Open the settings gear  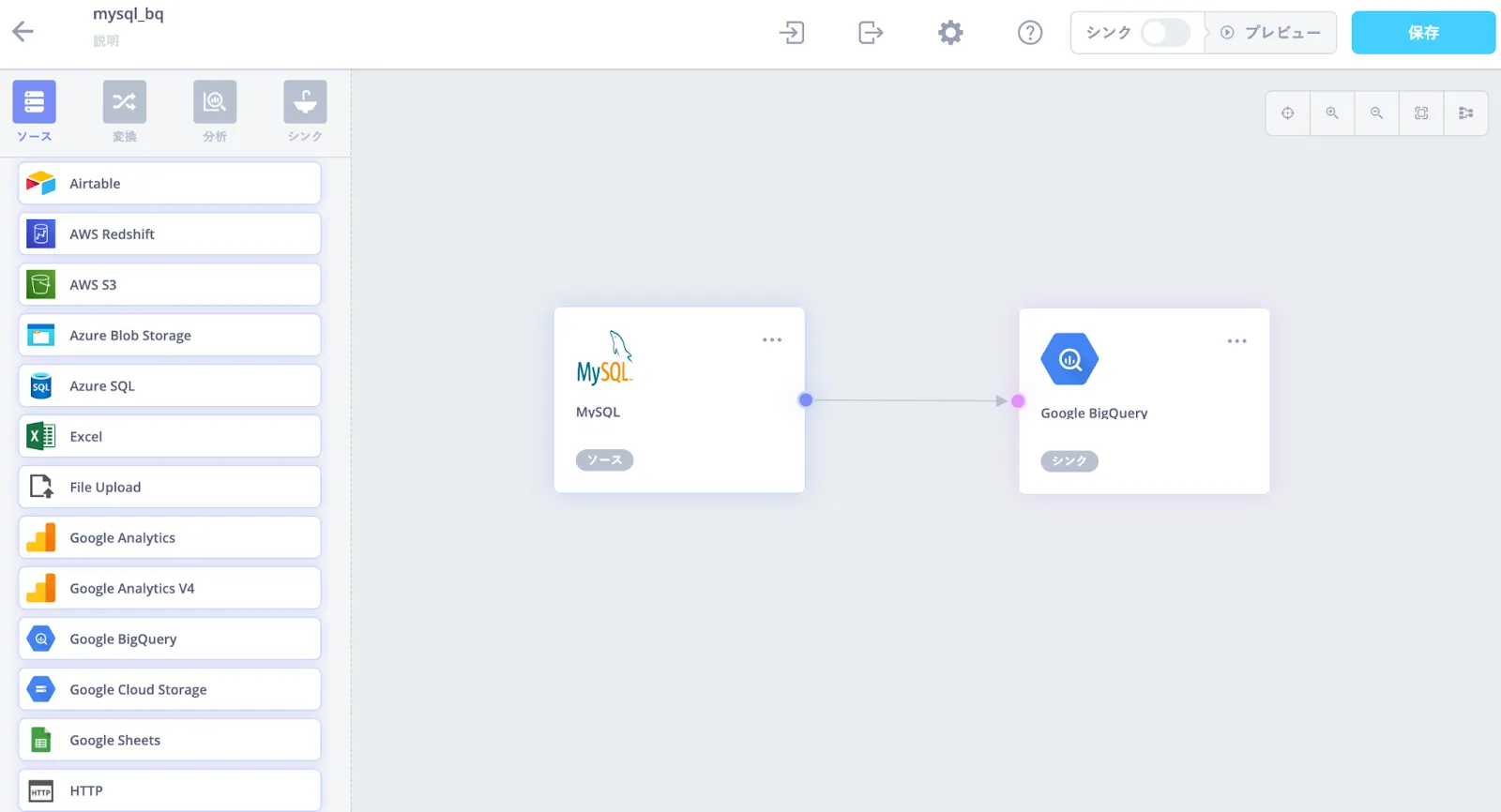click(x=950, y=33)
